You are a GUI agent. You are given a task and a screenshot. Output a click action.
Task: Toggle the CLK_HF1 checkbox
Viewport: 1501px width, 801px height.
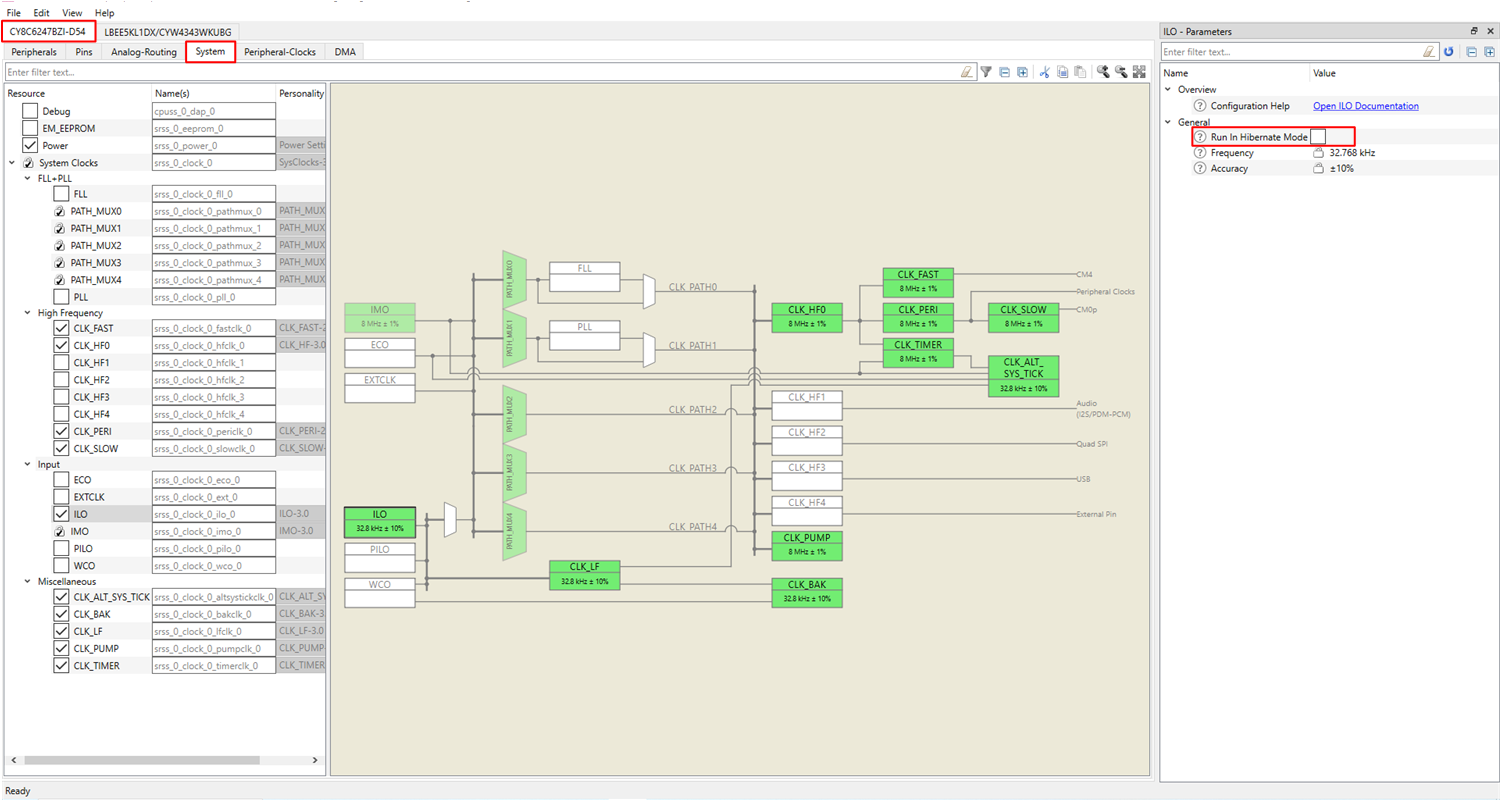click(x=61, y=362)
